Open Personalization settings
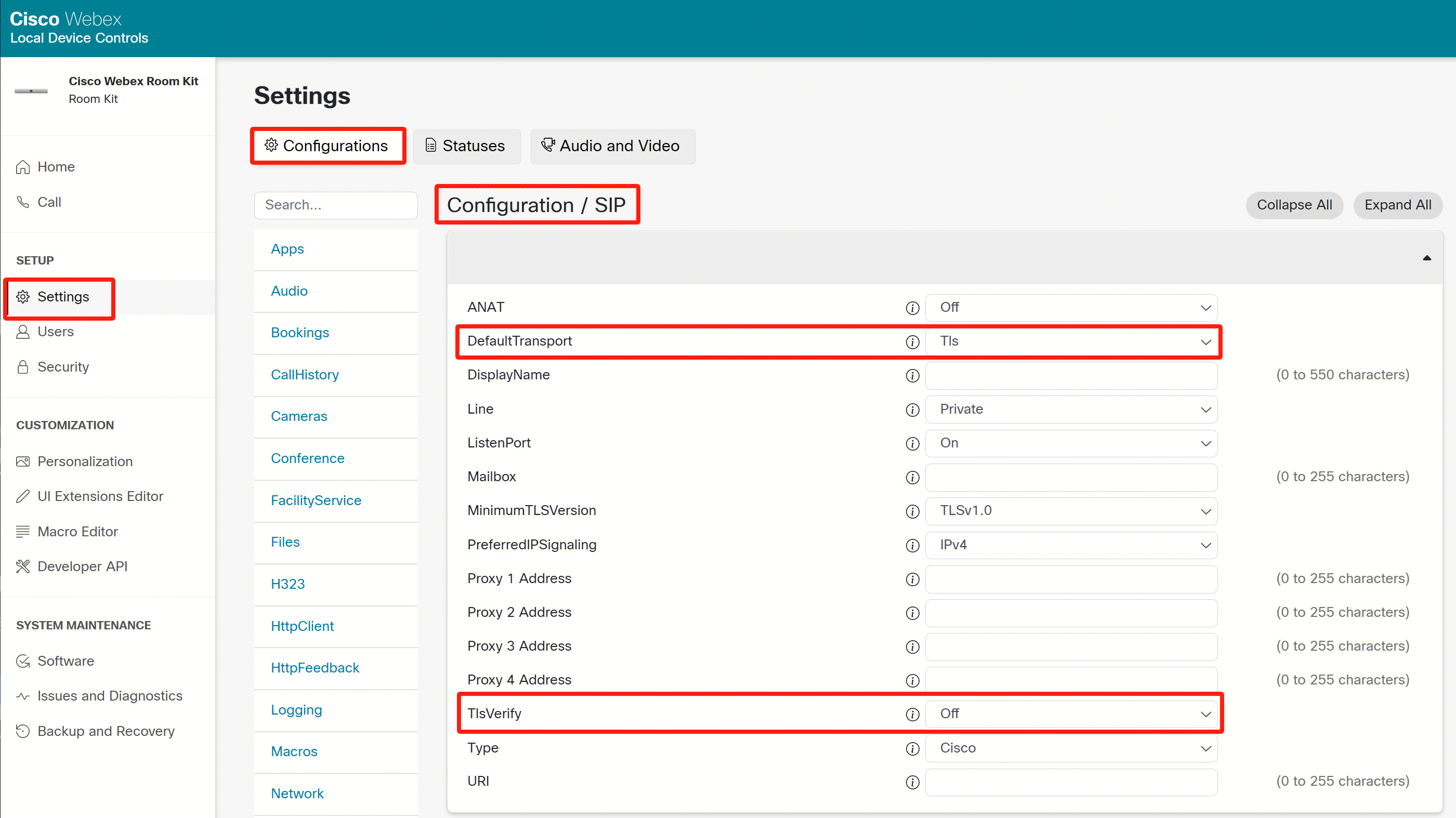This screenshot has width=1456, height=818. coord(74,461)
